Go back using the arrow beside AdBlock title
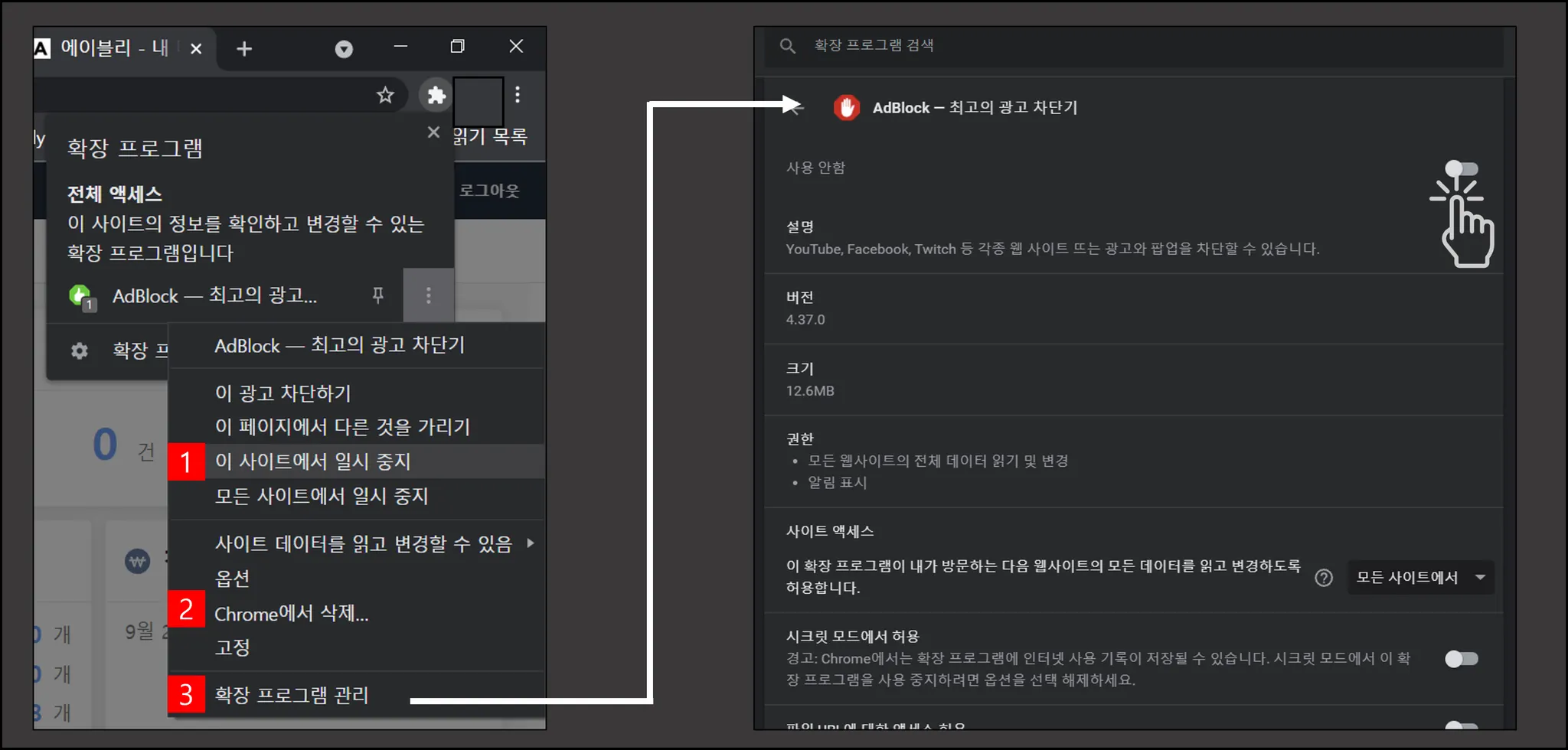The height and width of the screenshot is (750, 1568). pos(795,108)
